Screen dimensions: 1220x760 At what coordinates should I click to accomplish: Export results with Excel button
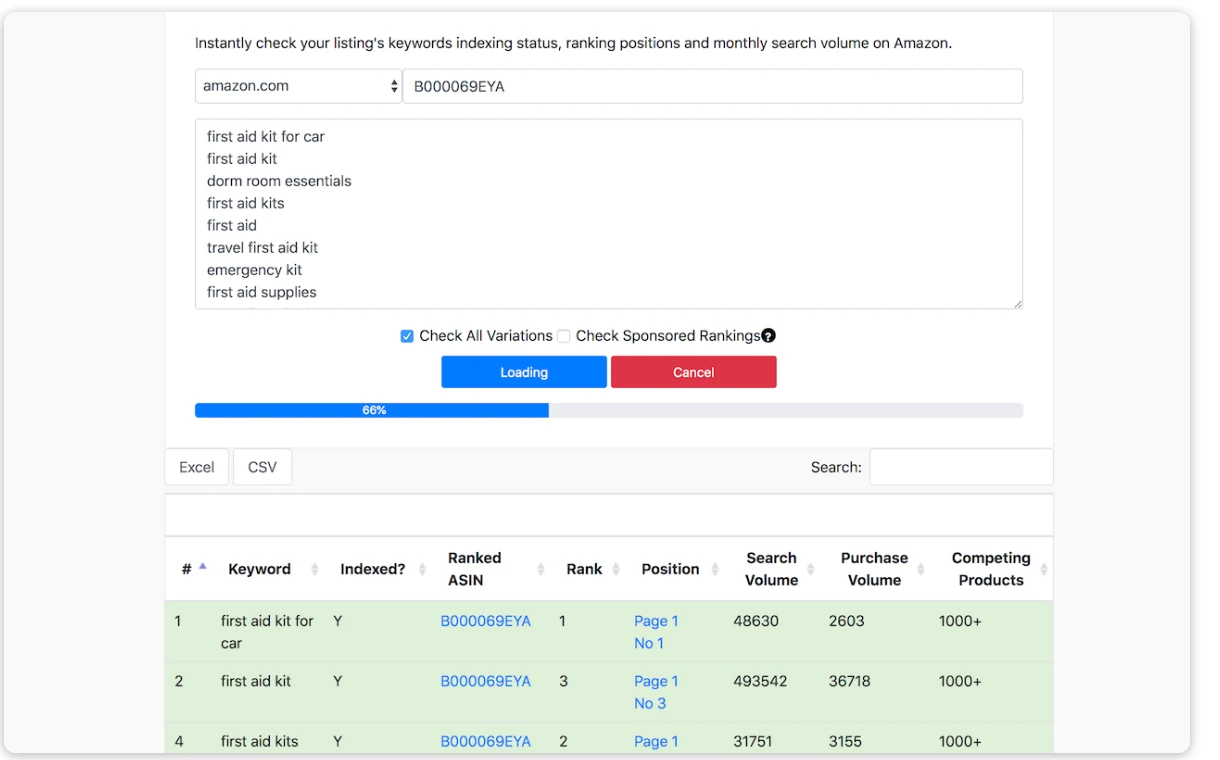click(x=197, y=467)
